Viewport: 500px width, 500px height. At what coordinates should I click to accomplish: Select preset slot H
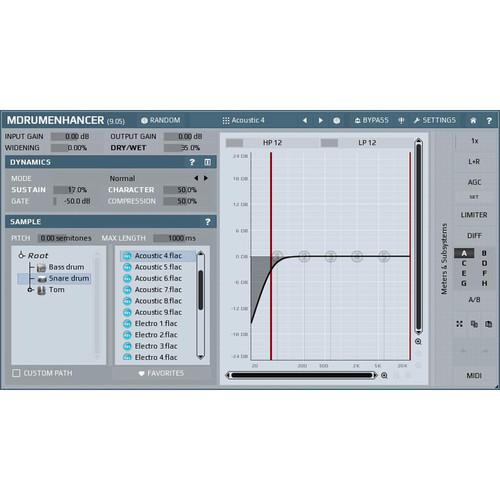tap(484, 283)
